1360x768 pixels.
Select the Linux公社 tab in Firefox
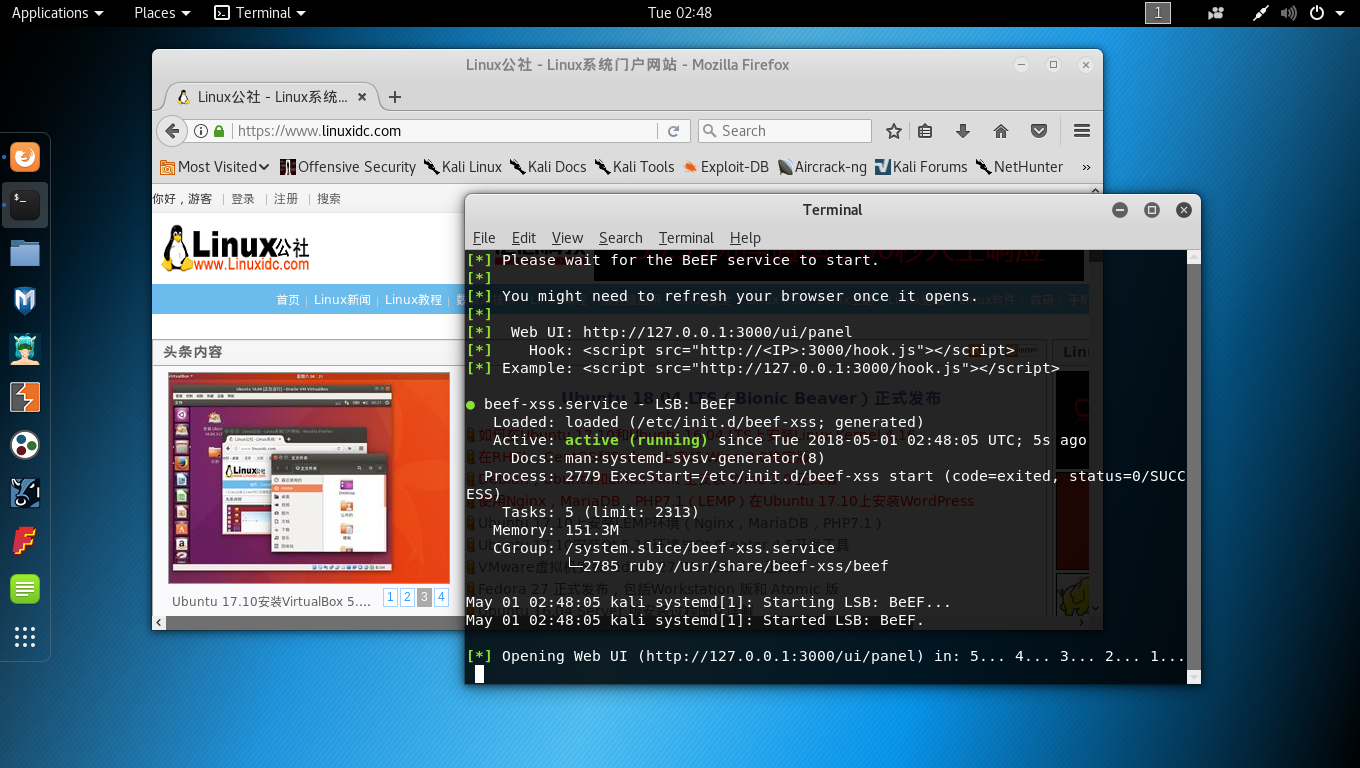click(x=268, y=97)
